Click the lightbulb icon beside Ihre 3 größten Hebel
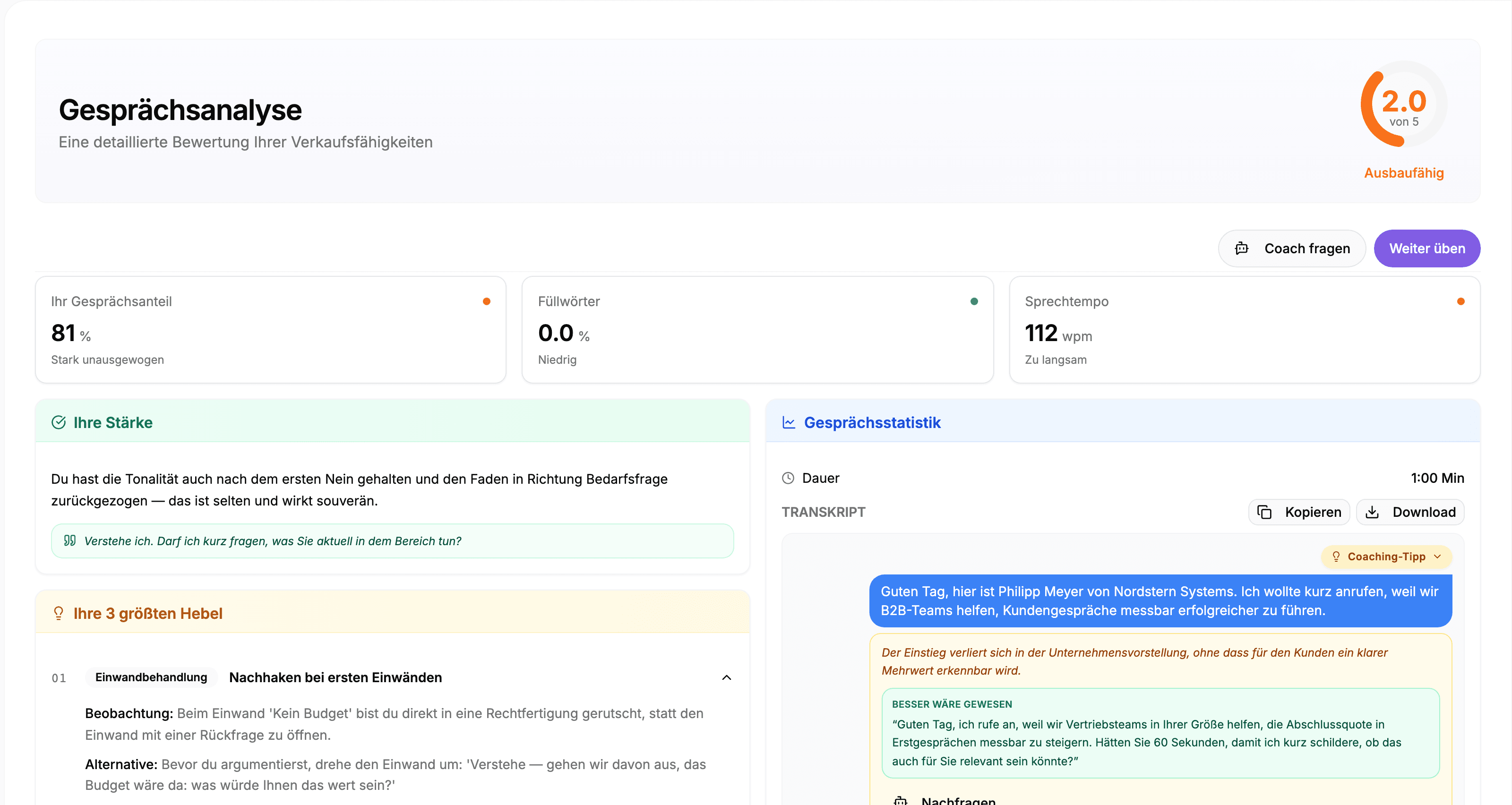 pyautogui.click(x=58, y=613)
